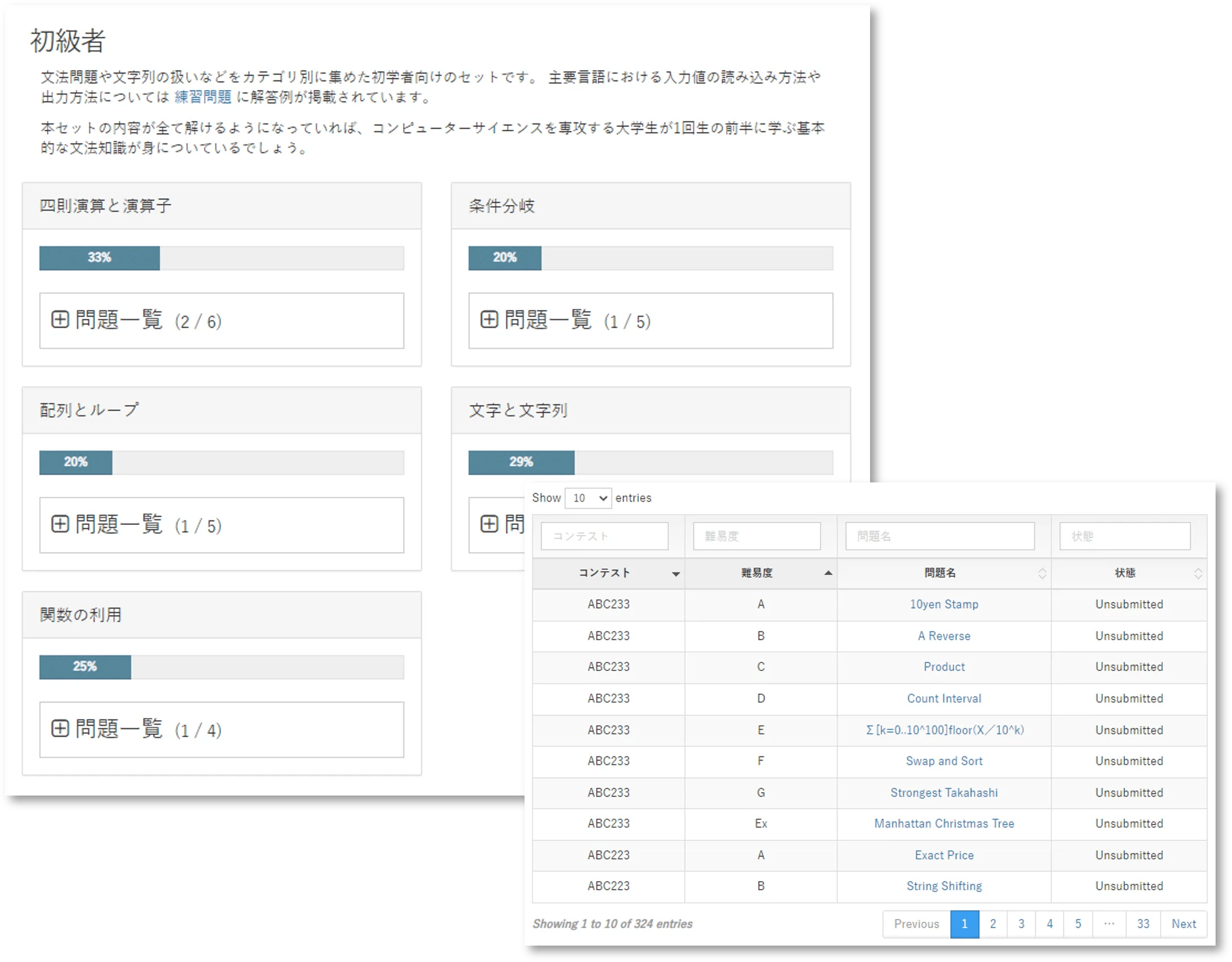Sort by 問題名 column arrows
Viewport: 1232px width, 962px height.
1042,573
